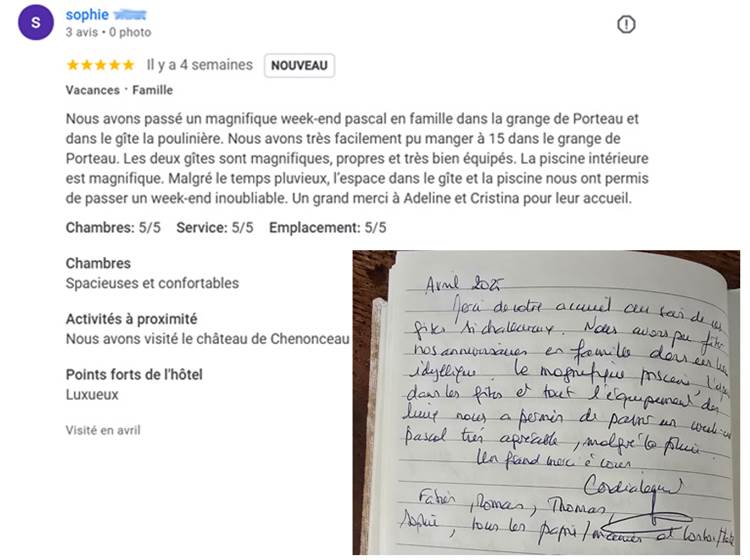Click the '0 photo' reviewer count
The image size is (750, 560).
coord(130,32)
